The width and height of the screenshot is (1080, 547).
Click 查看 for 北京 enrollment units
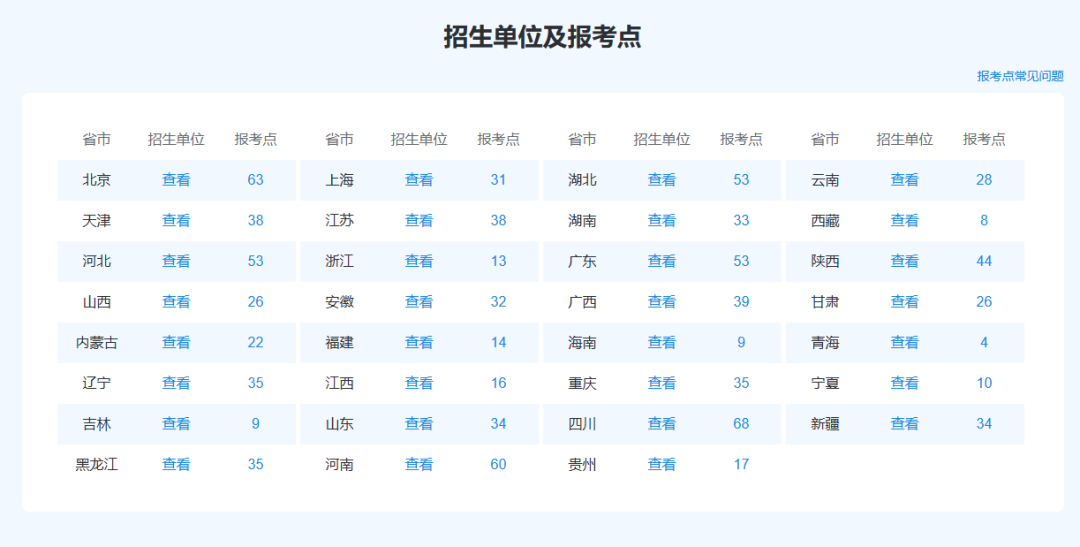[x=176, y=180]
